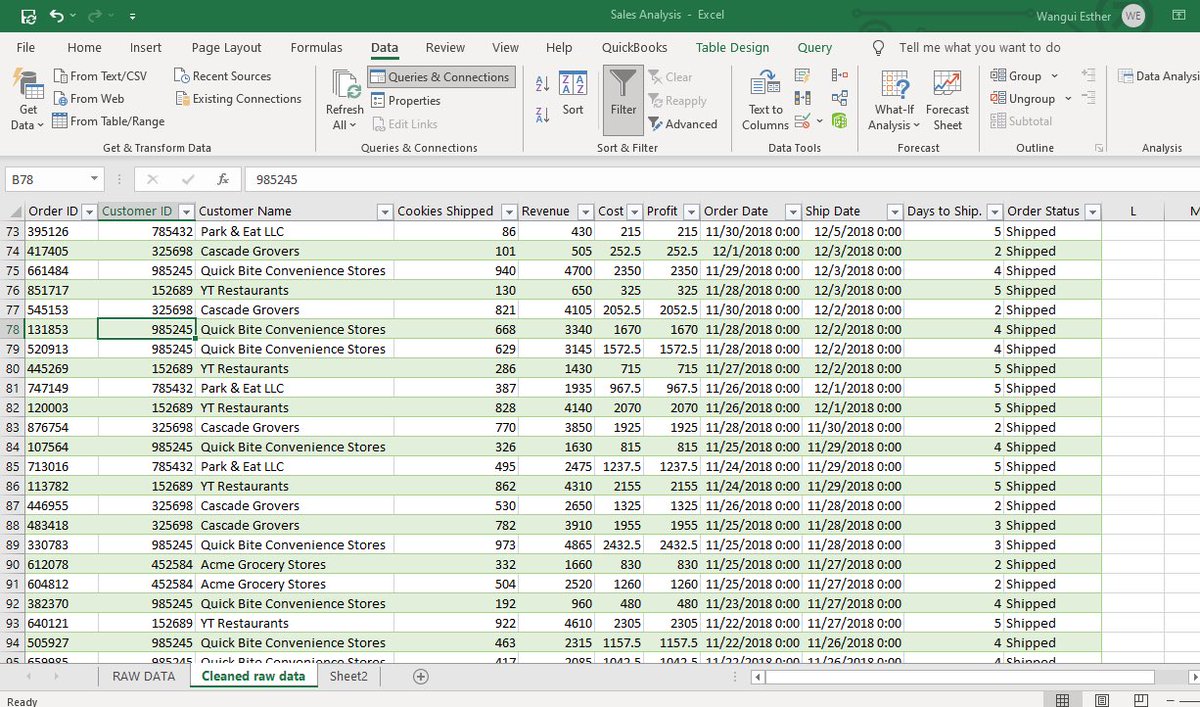
Task: Expand the Name Box dropdown arrow
Action: 94,180
